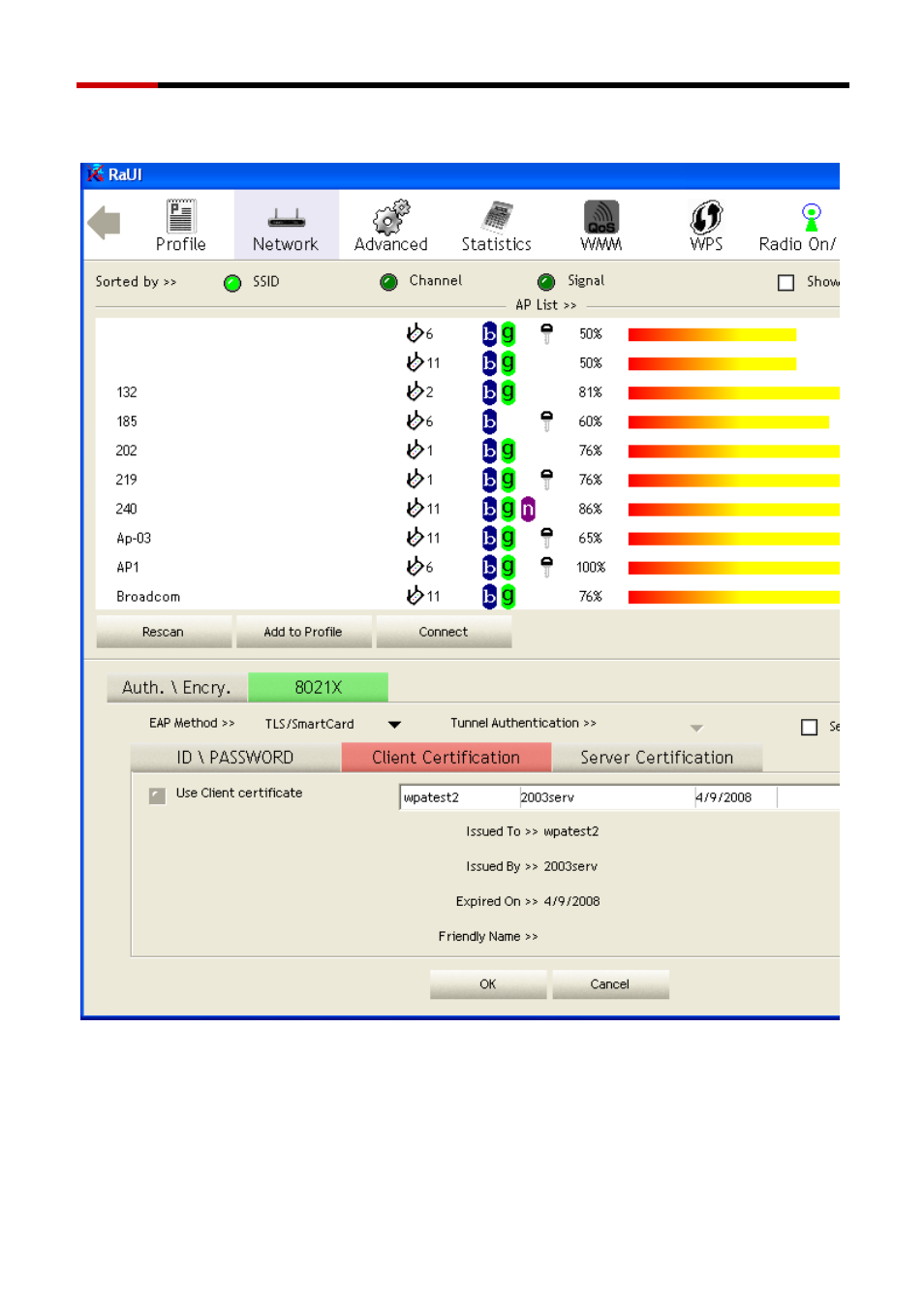Open ID \ PASSWORD tab
Image resolution: width=924 pixels, height=1308 pixels.
click(x=235, y=758)
